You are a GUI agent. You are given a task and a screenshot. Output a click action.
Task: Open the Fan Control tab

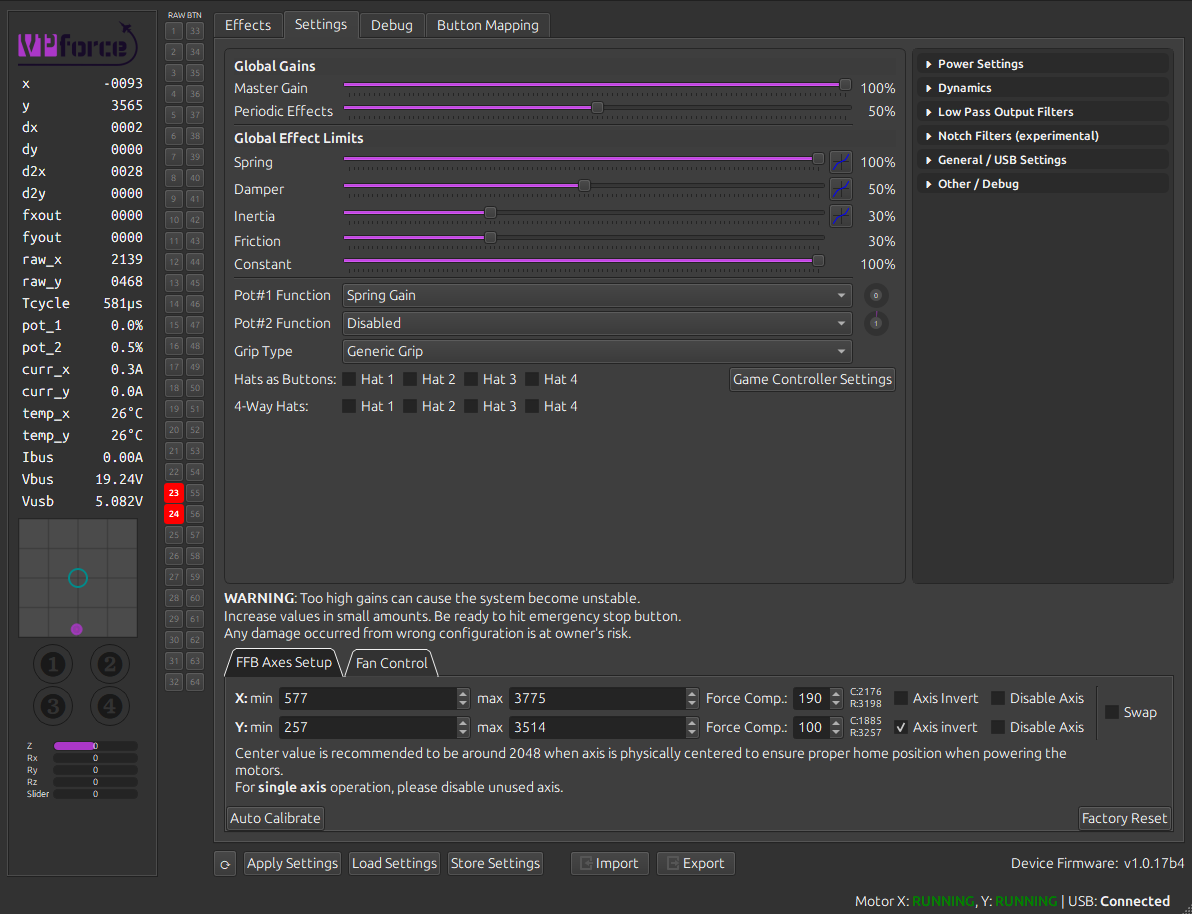pos(391,663)
